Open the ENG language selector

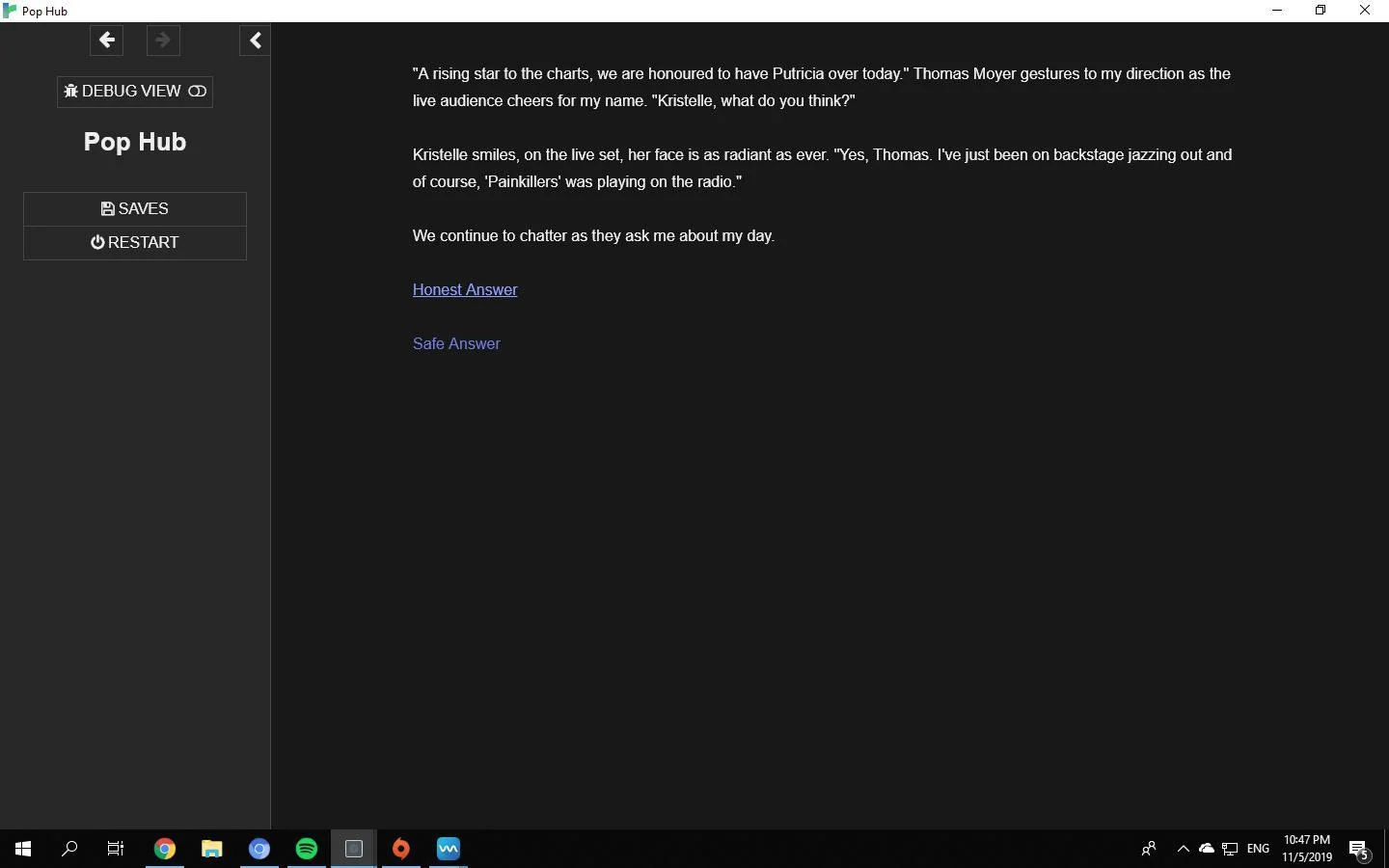[x=1258, y=849]
